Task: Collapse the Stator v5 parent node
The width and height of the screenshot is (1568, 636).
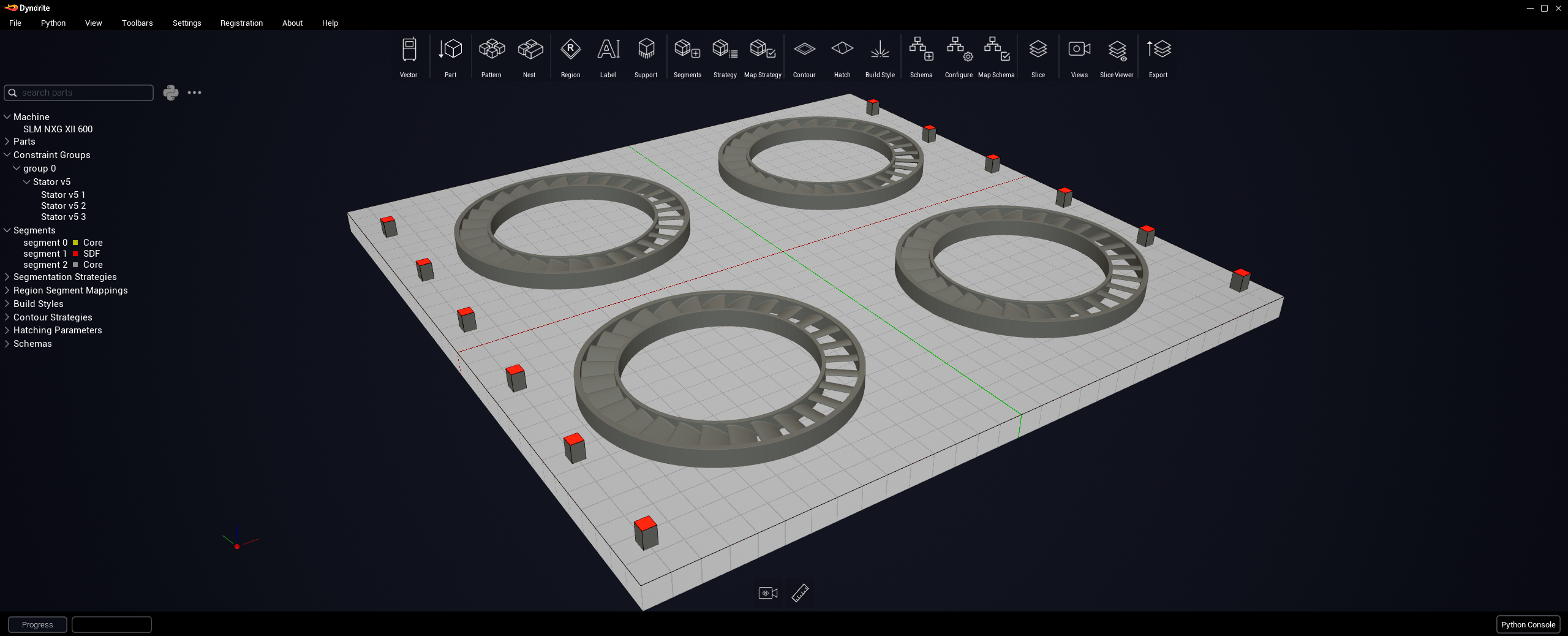Action: pos(26,182)
